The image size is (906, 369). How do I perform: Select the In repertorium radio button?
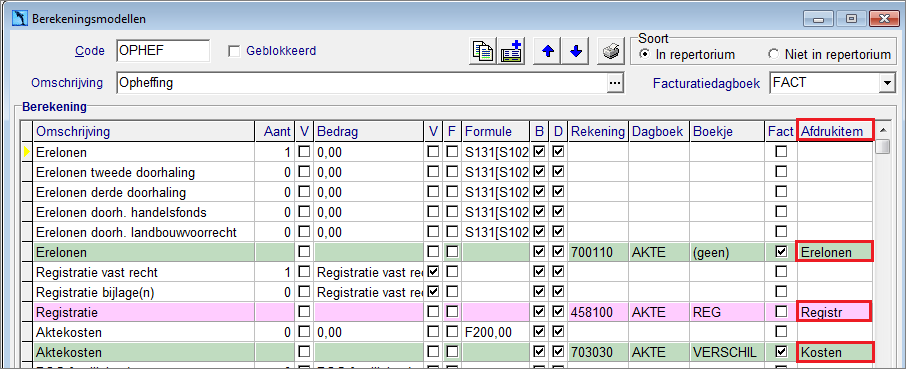pos(644,55)
